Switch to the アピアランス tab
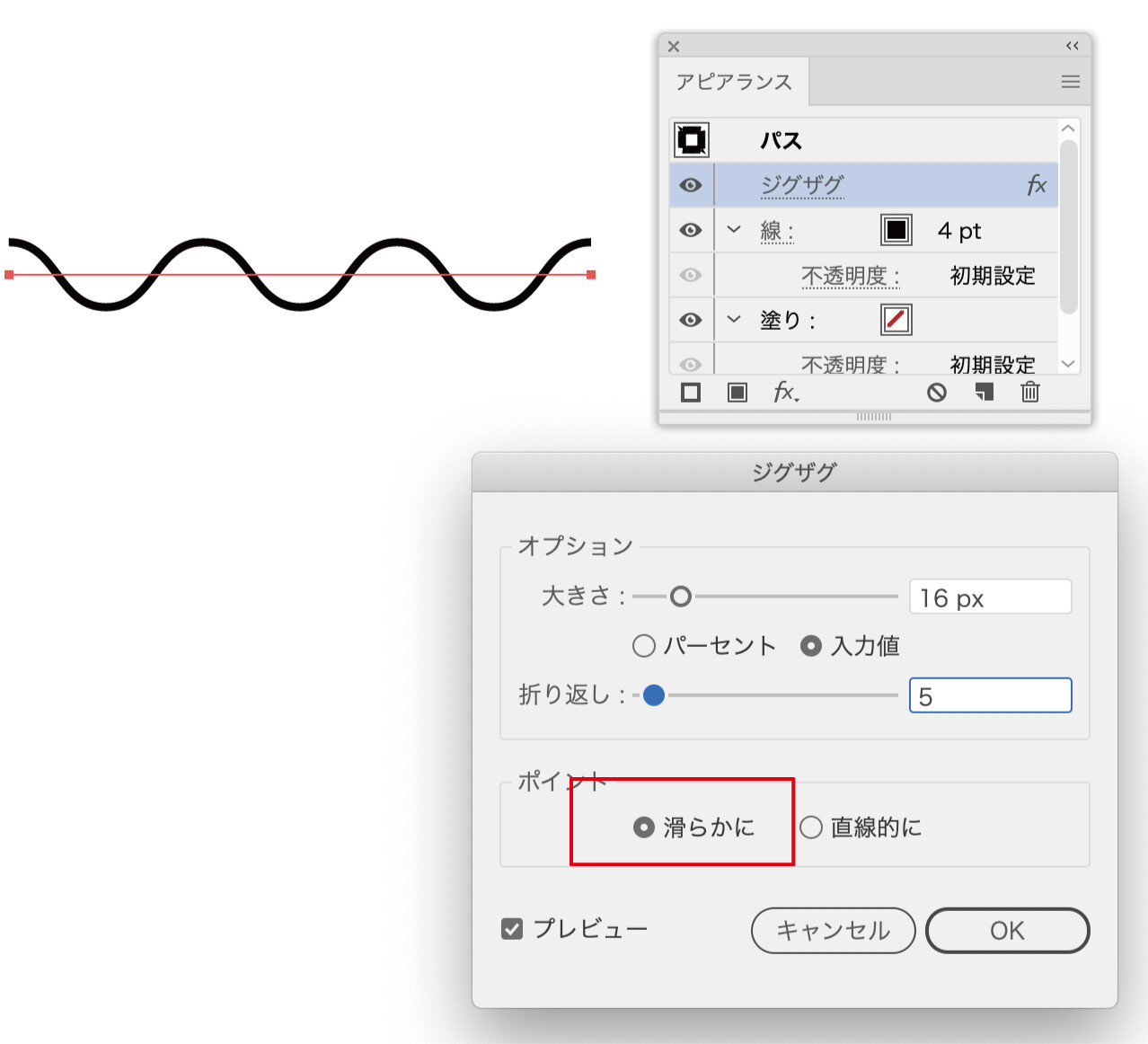1148x1044 pixels. (734, 82)
